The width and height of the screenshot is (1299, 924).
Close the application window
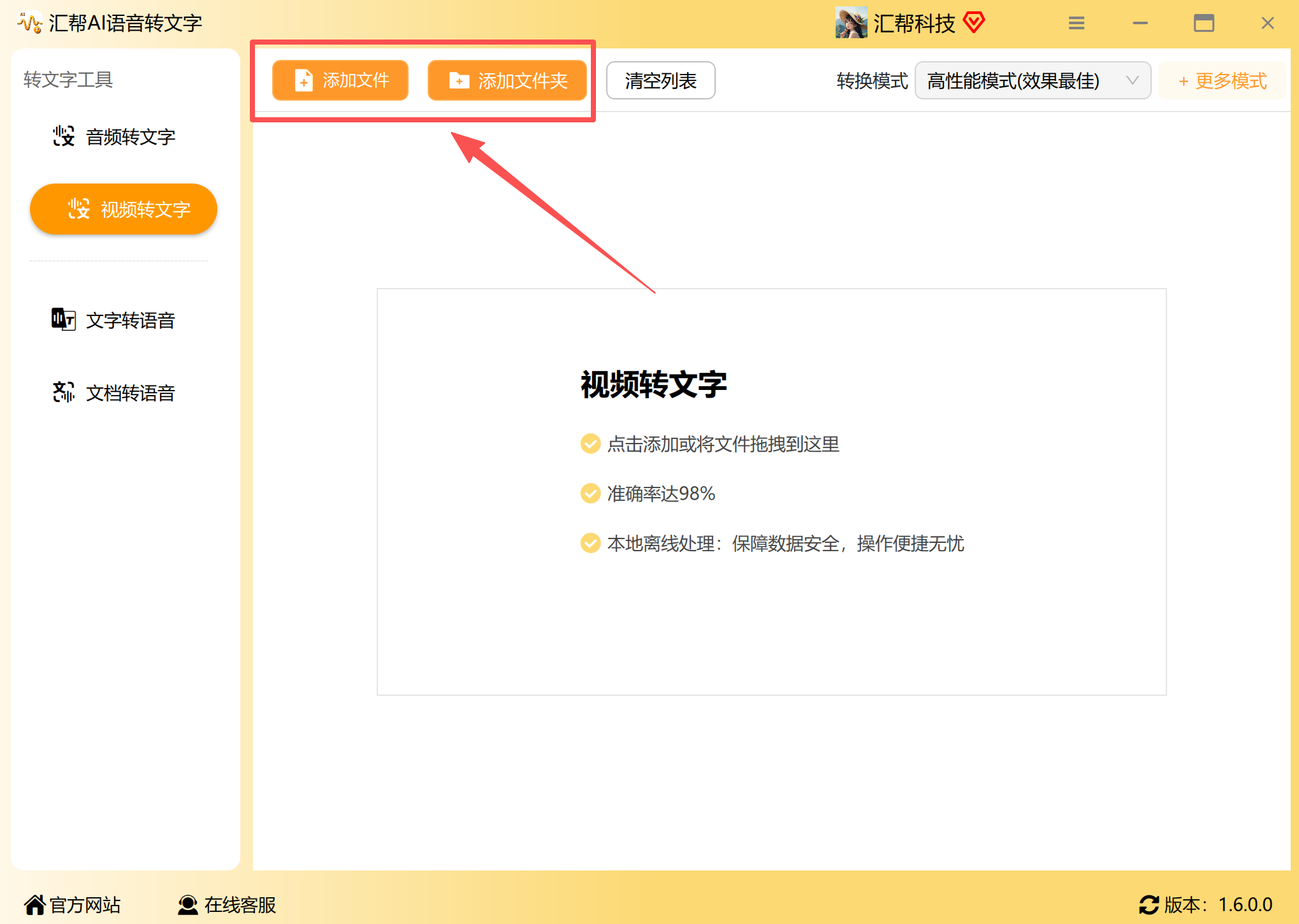1268,24
